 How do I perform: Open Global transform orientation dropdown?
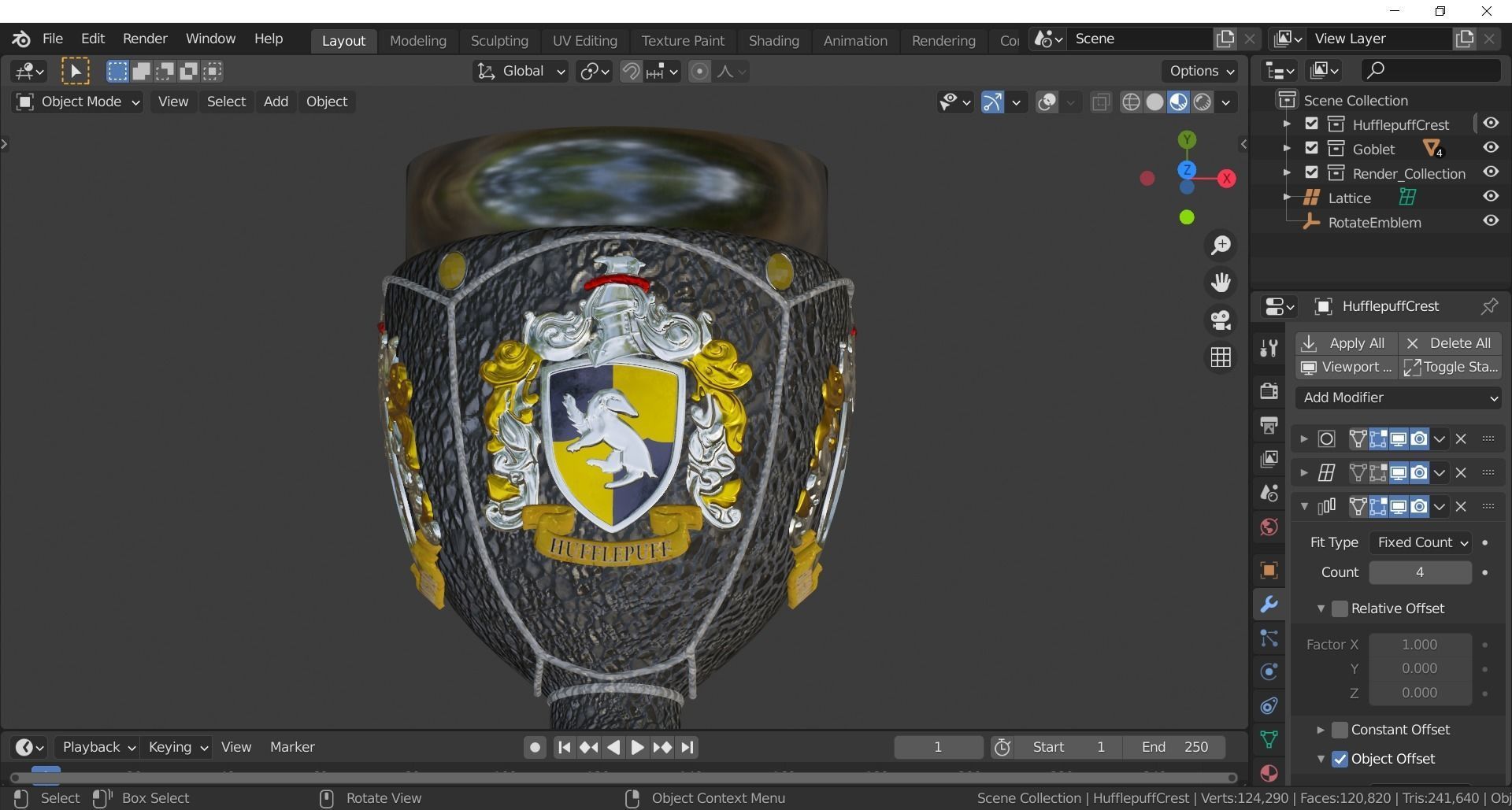pos(521,72)
